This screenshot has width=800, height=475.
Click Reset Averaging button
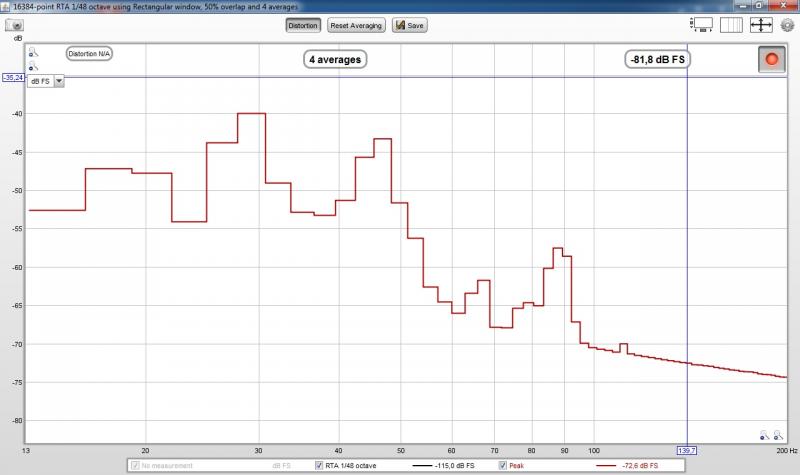[356, 26]
